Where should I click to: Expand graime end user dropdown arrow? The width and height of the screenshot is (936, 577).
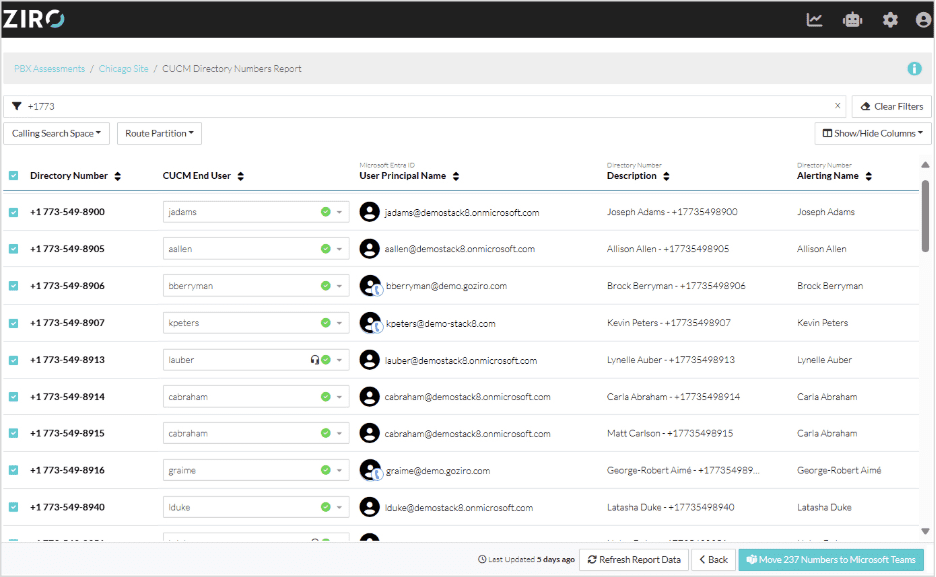click(x=339, y=470)
